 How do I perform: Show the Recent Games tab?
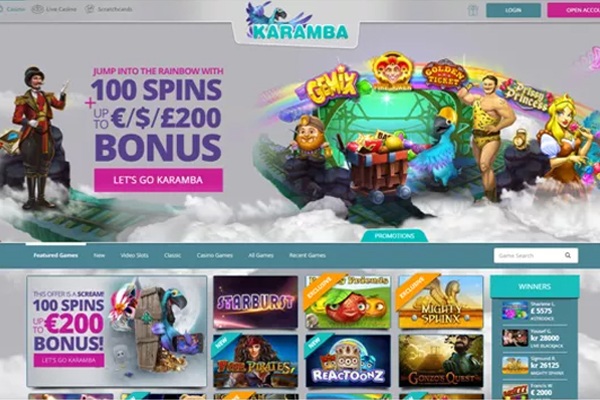coord(307,255)
